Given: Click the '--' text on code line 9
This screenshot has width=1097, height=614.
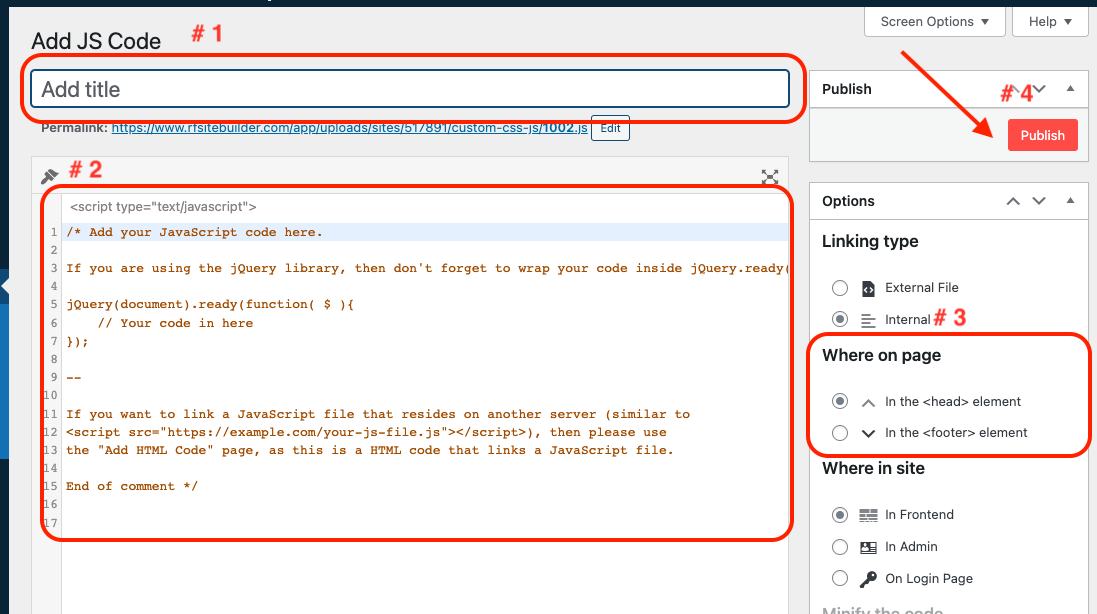Looking at the screenshot, I should 73,378.
